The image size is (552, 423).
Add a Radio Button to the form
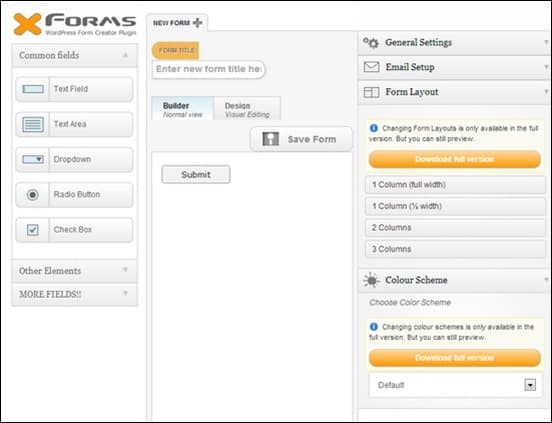pos(74,195)
